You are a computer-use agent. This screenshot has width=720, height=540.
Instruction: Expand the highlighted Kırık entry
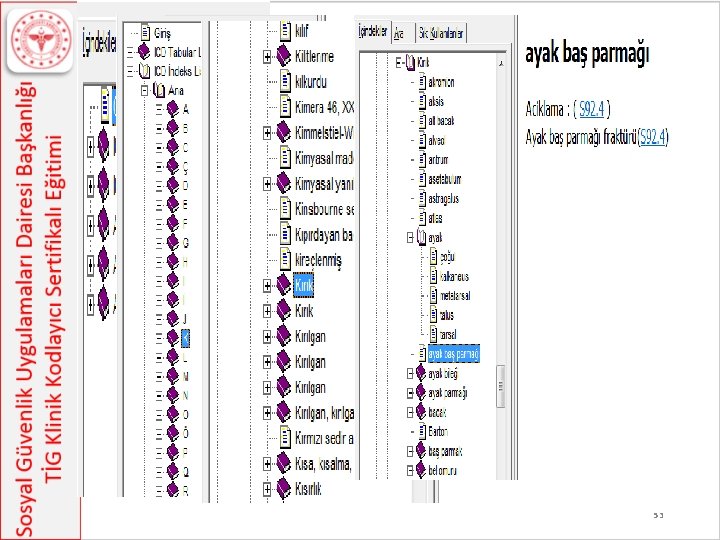click(x=267, y=286)
